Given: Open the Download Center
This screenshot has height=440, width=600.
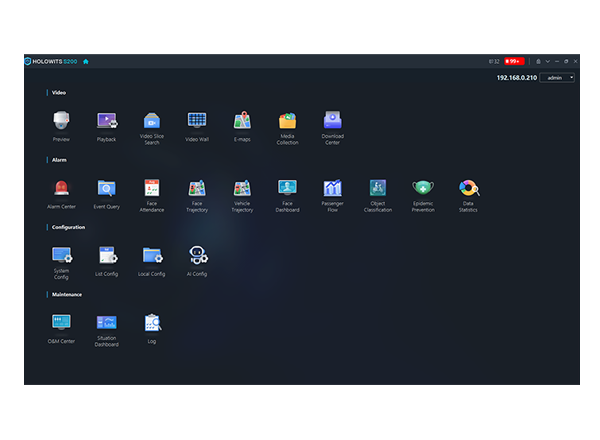Looking at the screenshot, I should point(332,121).
